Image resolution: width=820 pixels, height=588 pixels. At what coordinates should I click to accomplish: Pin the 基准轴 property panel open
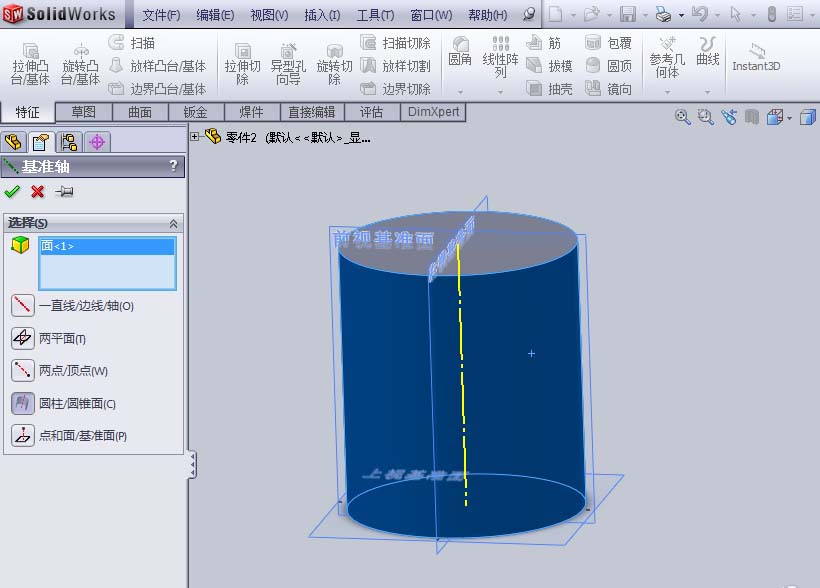coord(64,191)
